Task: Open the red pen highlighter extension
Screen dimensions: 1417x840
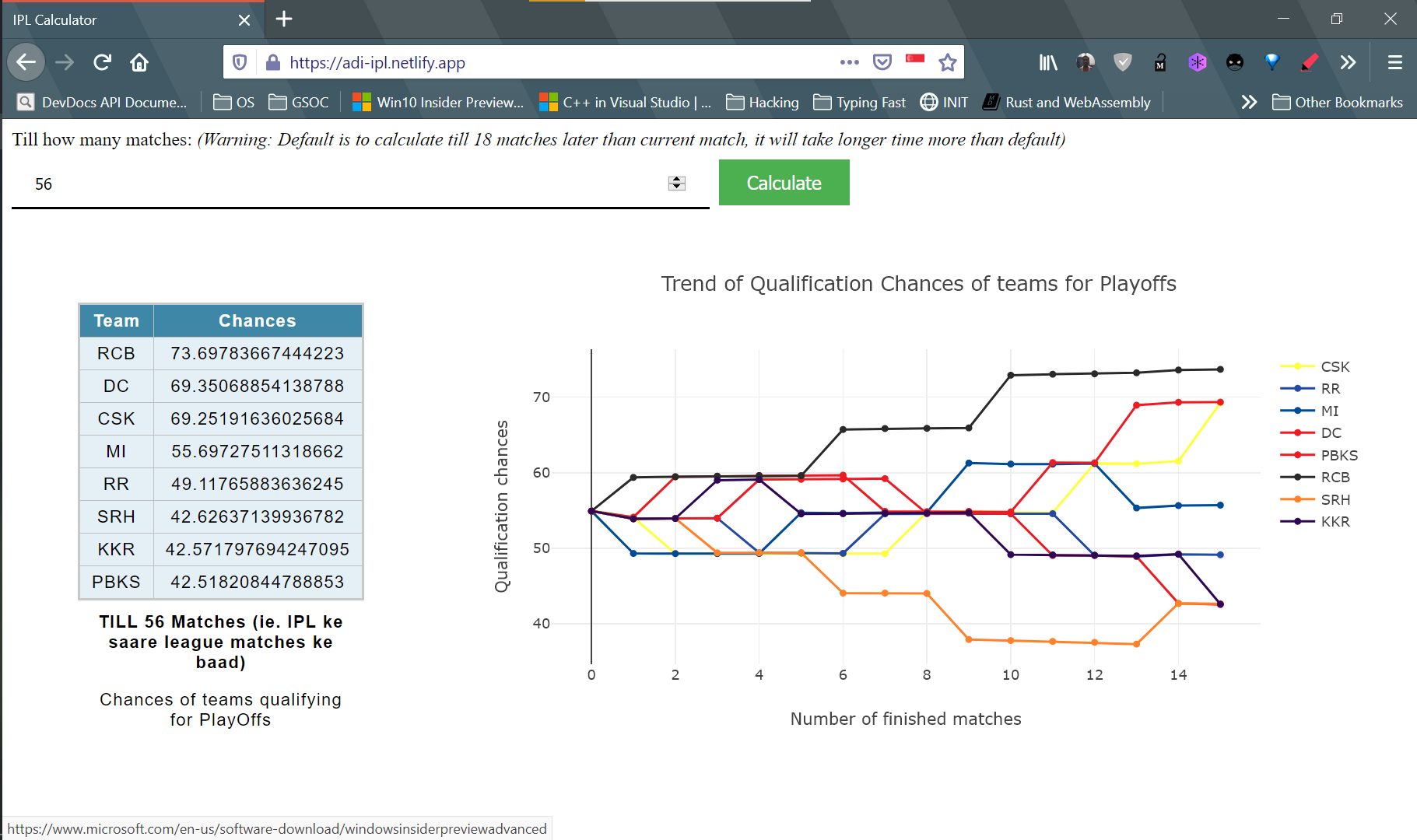Action: tap(1310, 62)
